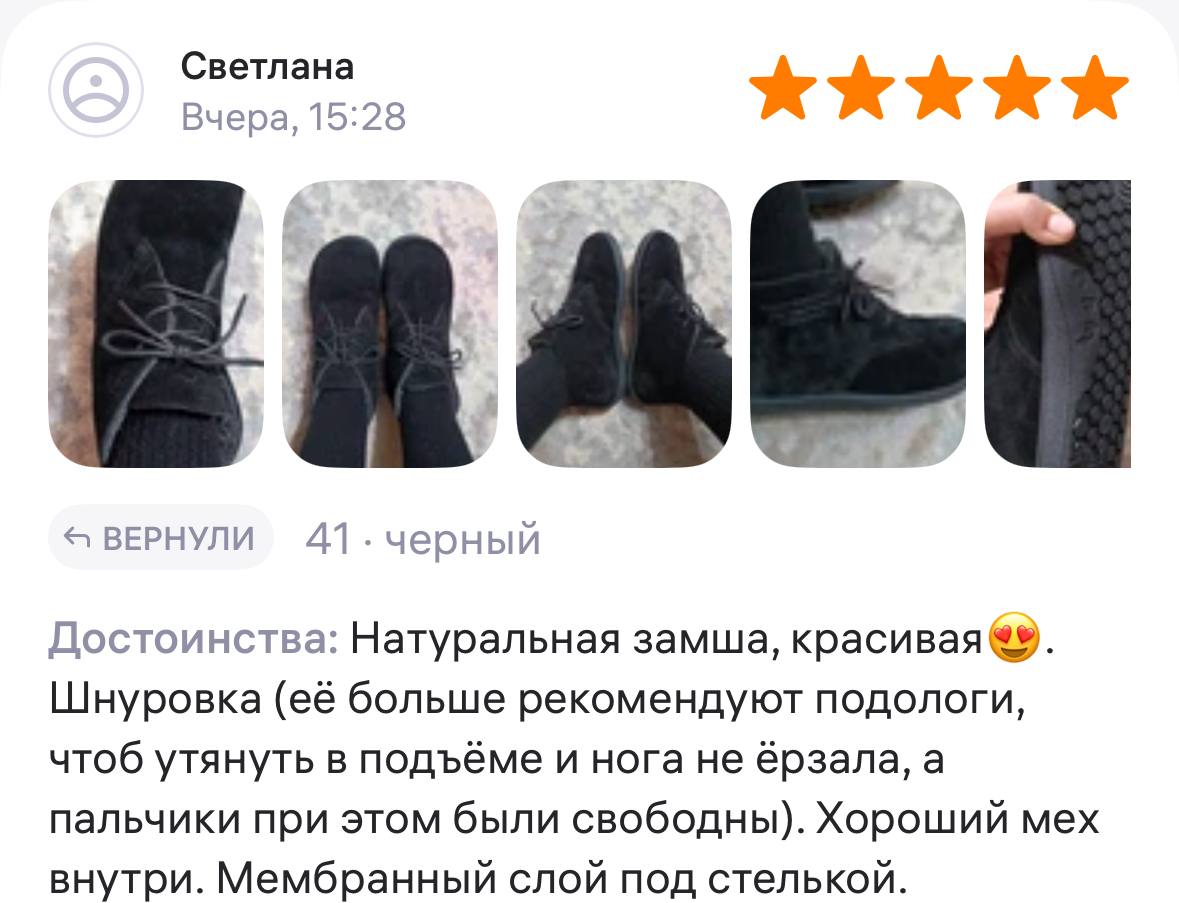Click the heart-eyes emoji in the review

point(1014,638)
